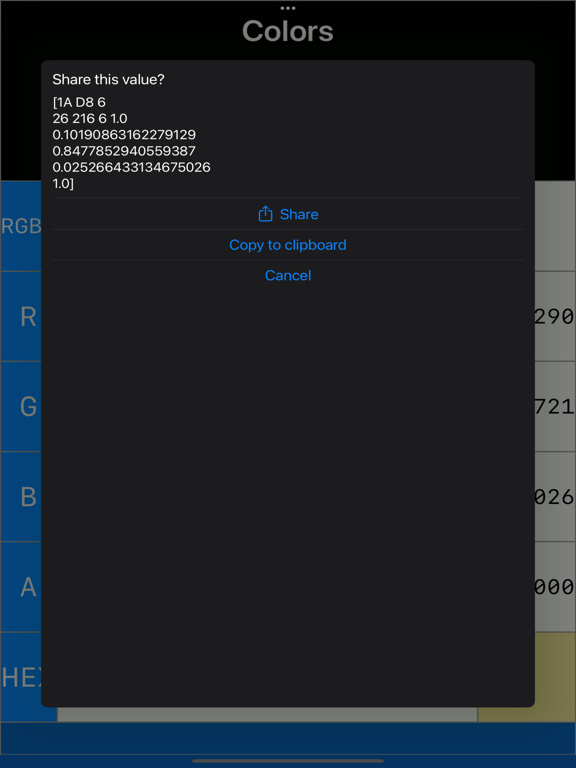Viewport: 576px width, 768px height.
Task: Tap the B channel label
Action: (28, 497)
